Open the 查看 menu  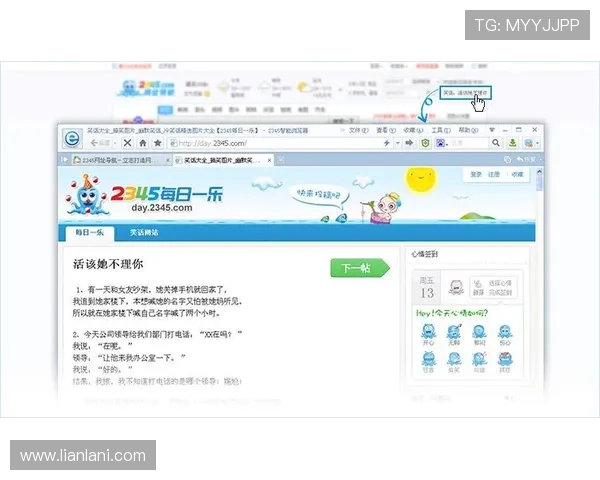pos(386,130)
